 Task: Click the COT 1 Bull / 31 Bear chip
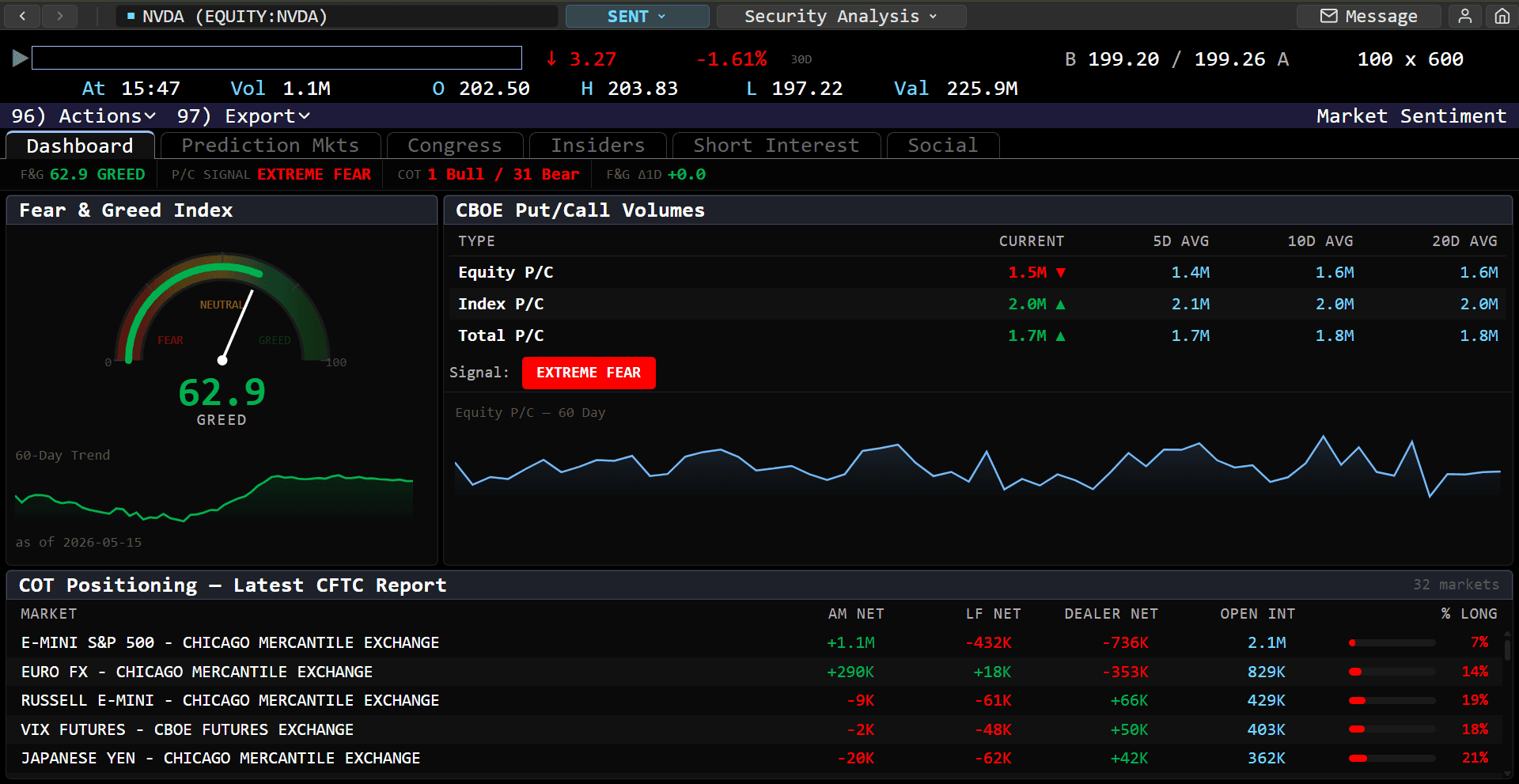pos(488,174)
